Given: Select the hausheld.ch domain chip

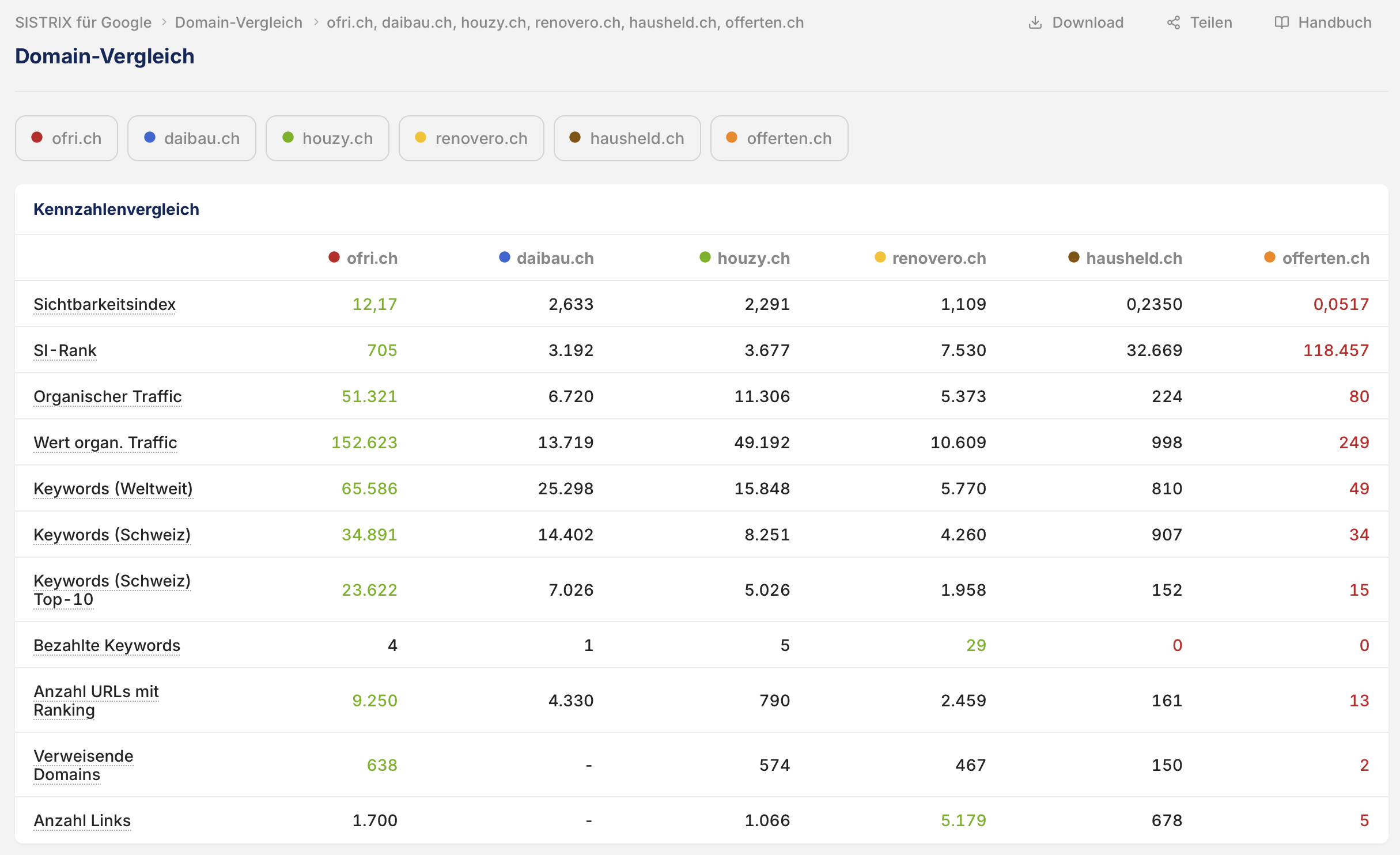Looking at the screenshot, I should click(627, 138).
